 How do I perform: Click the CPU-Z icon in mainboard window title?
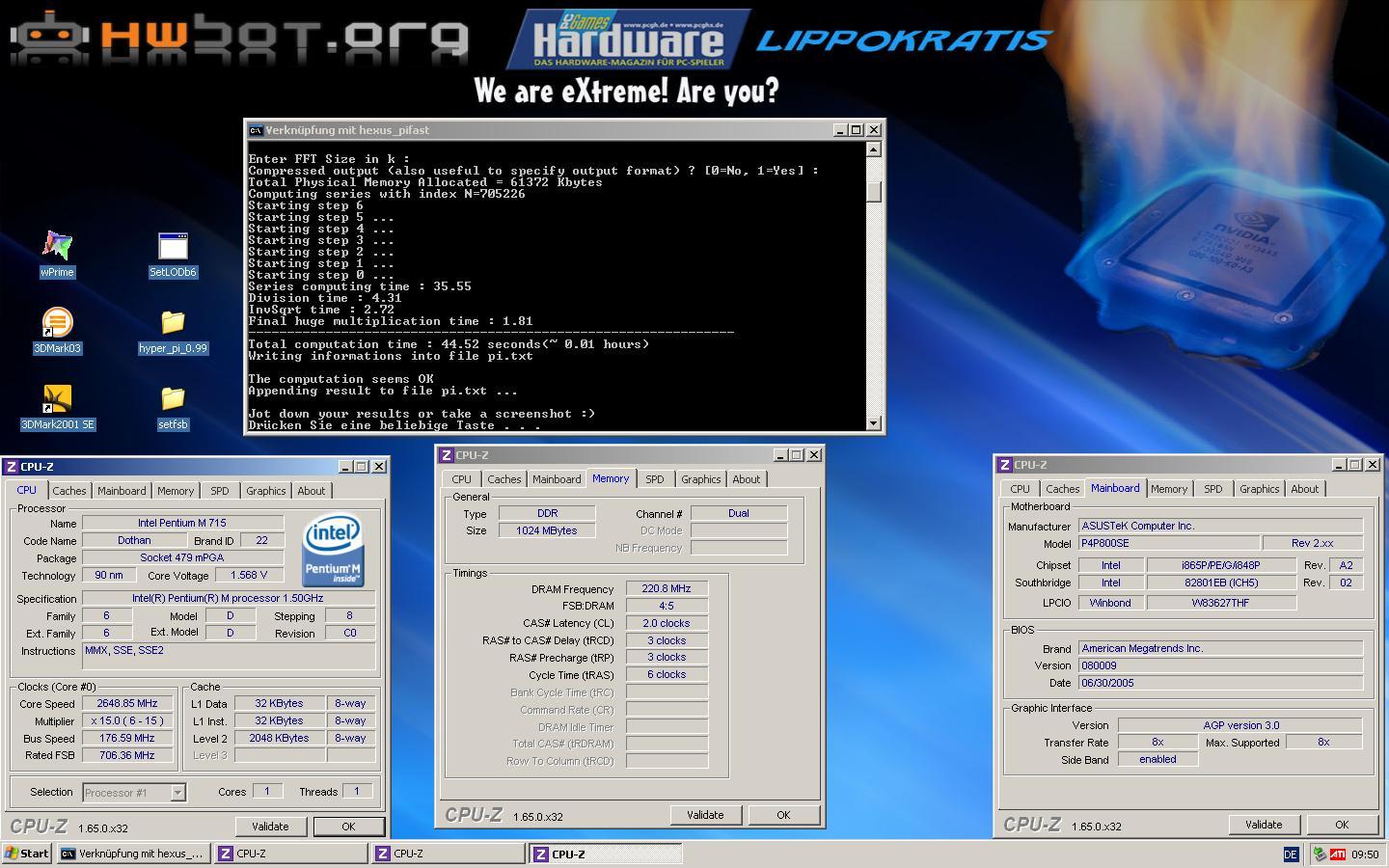tap(1005, 465)
